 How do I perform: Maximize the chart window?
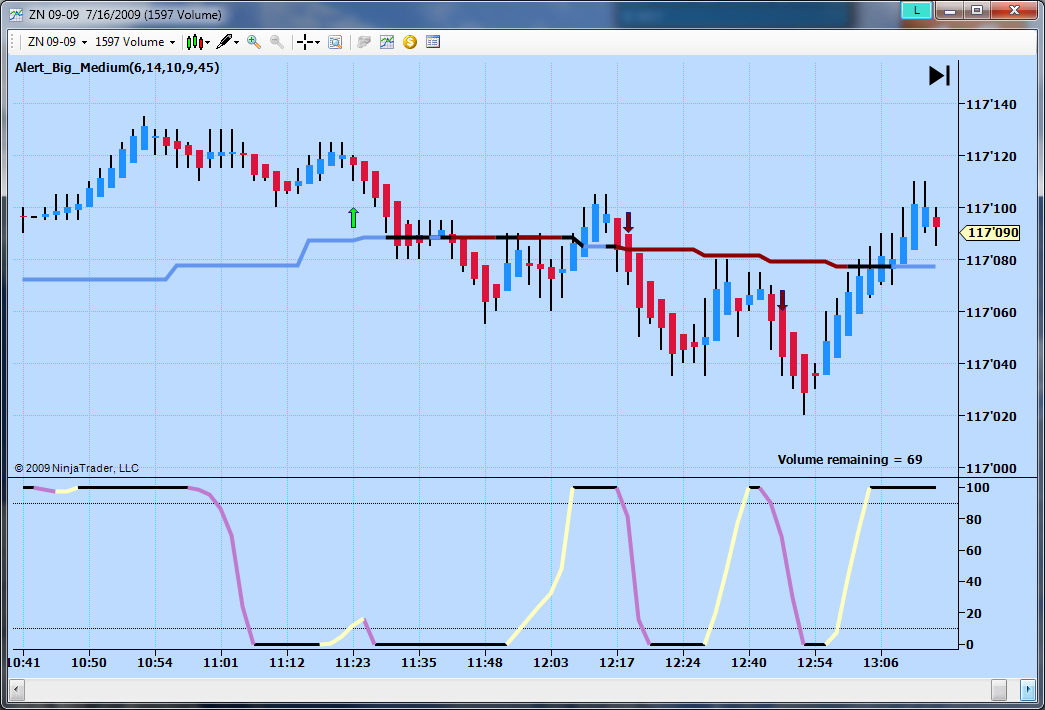point(976,10)
